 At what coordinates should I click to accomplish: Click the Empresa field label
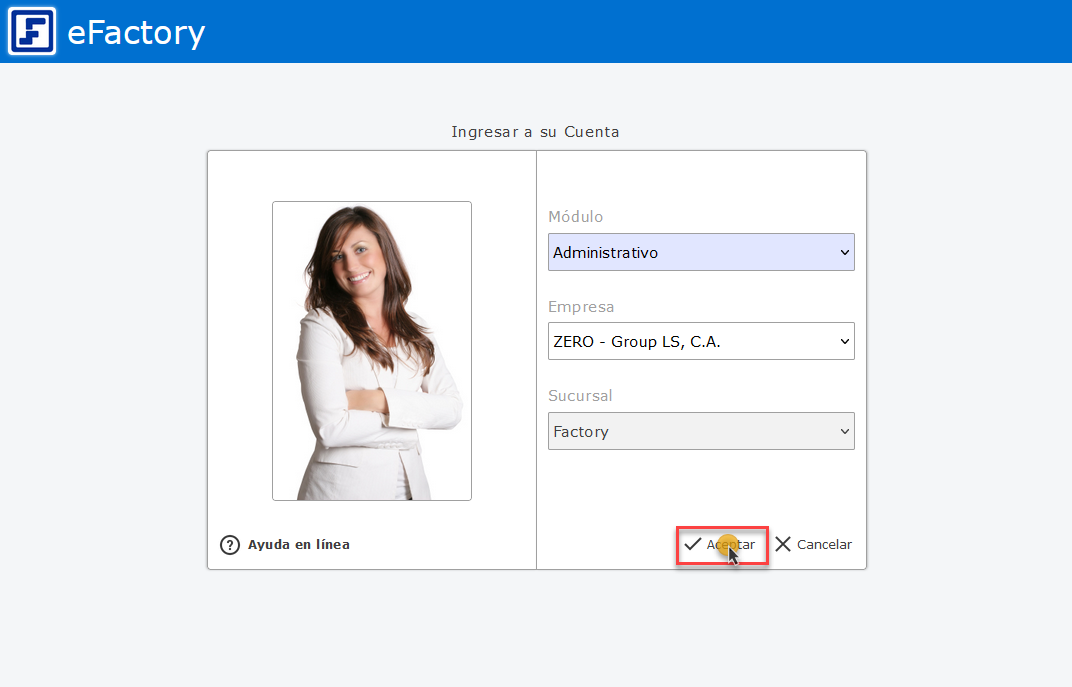[581, 307]
